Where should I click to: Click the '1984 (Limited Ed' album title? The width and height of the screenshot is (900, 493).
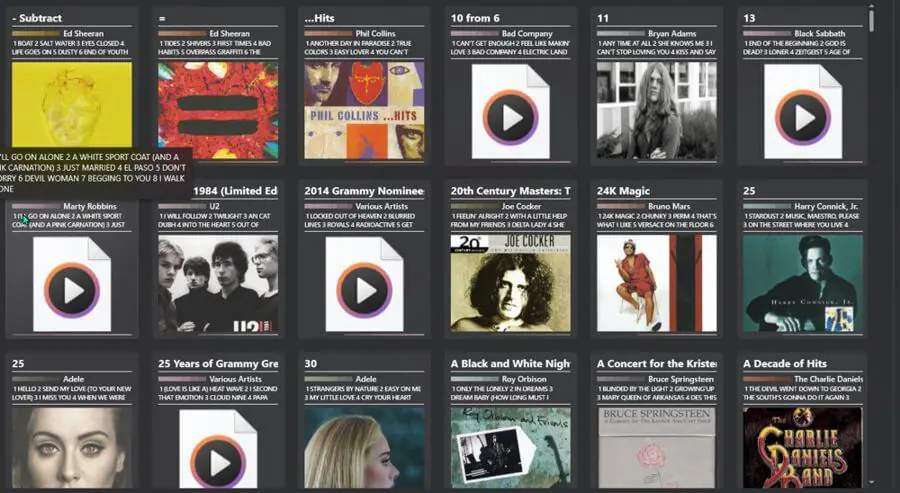point(235,191)
